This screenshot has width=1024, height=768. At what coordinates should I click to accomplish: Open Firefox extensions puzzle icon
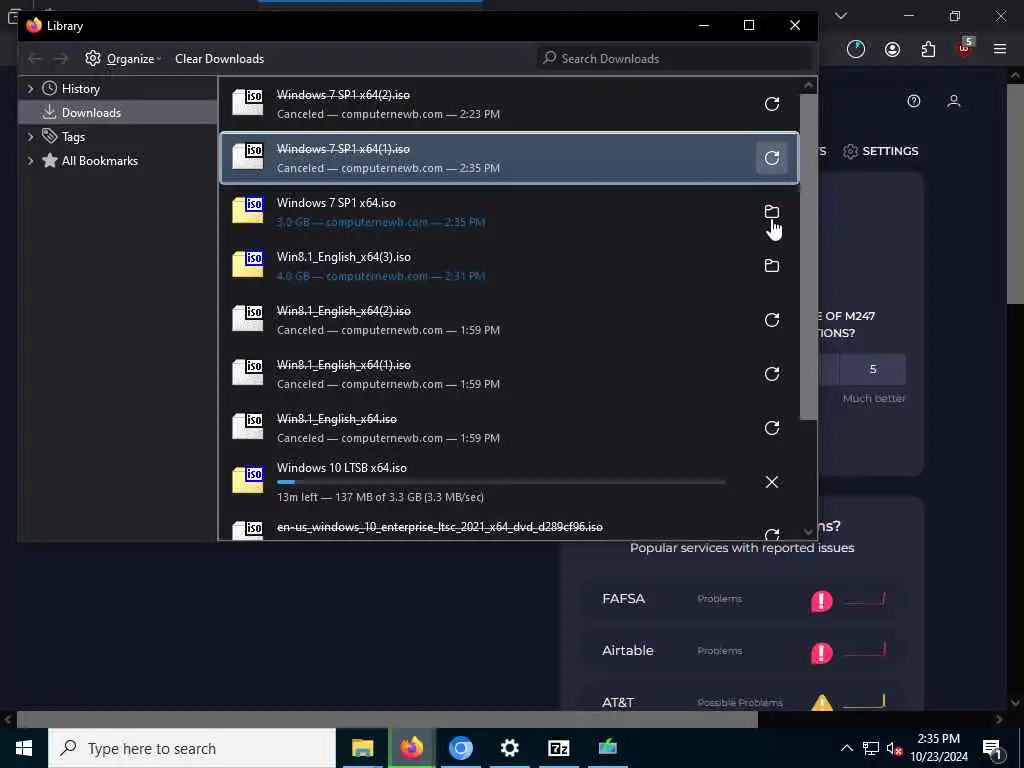[928, 49]
